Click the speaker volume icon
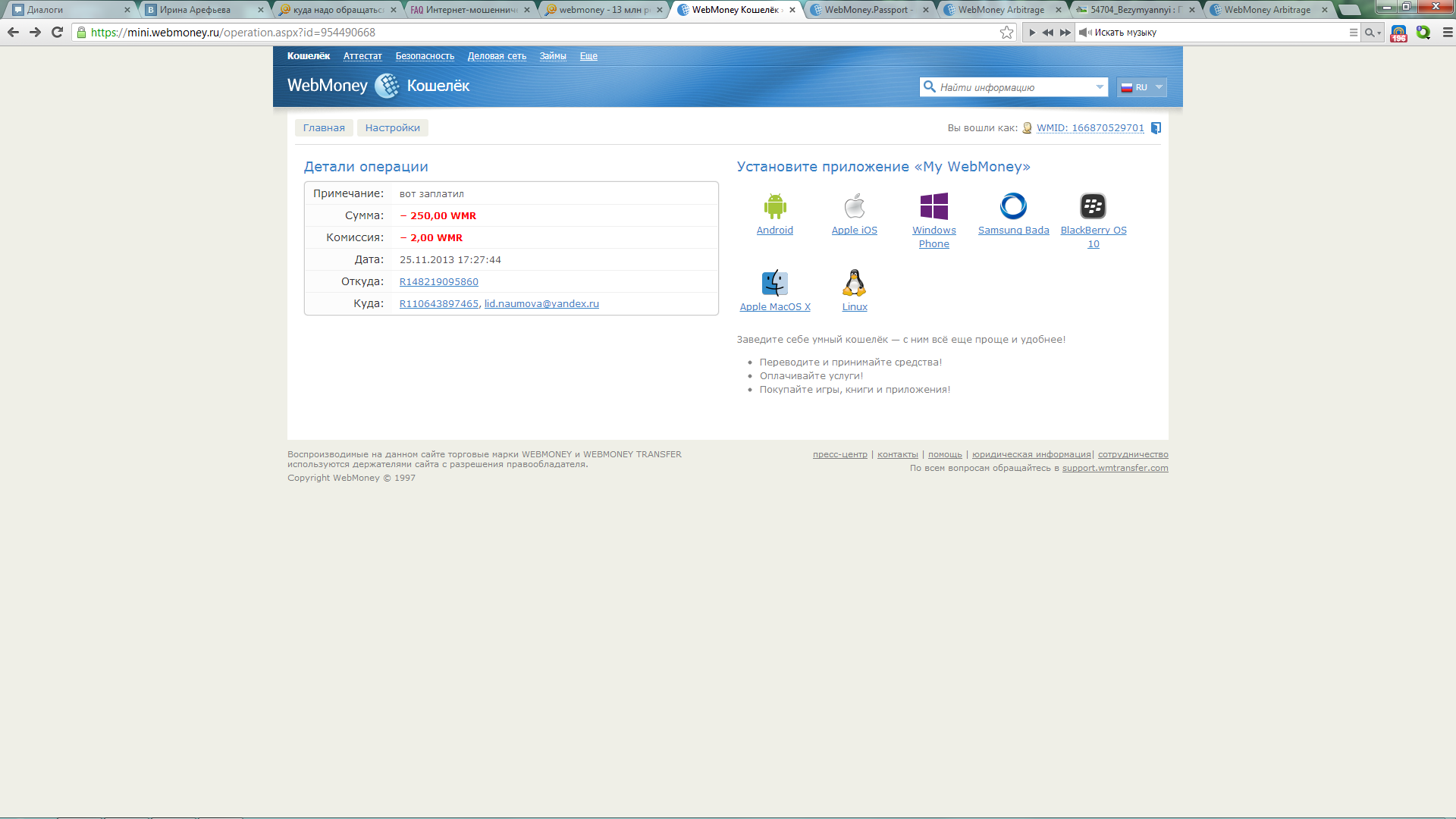1456x819 pixels. tap(1085, 33)
